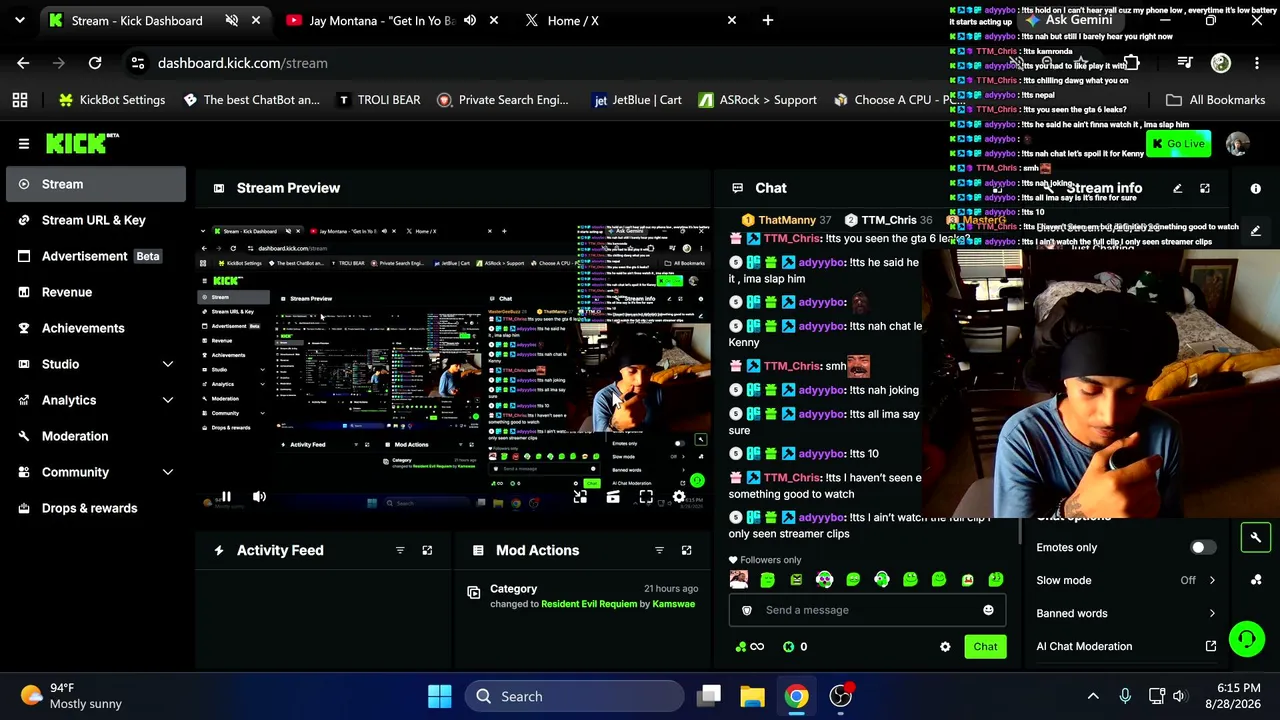This screenshot has height=720, width=1280.
Task: Open Kamswae user link in Mod Actions
Action: click(674, 604)
